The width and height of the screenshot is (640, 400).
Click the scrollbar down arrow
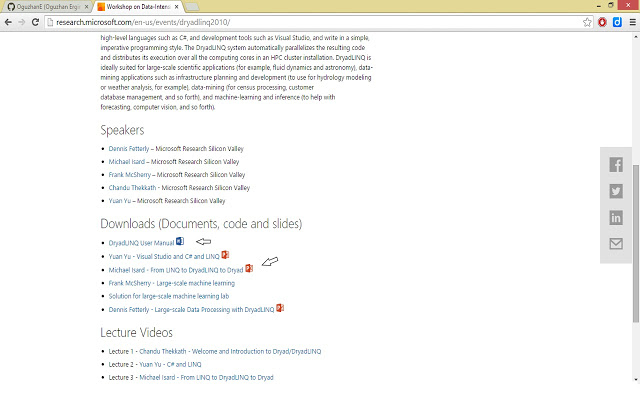pos(636,380)
